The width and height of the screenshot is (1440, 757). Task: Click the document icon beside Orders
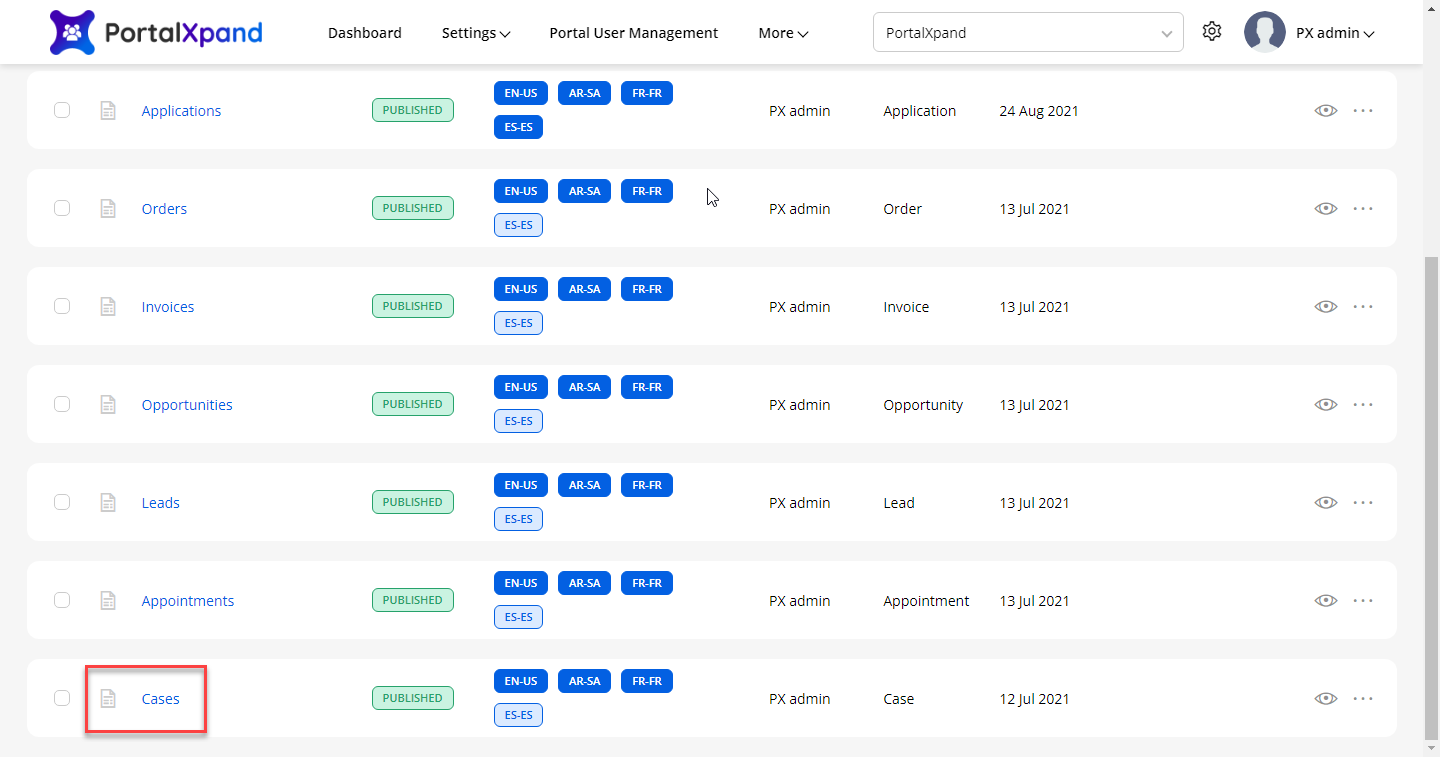[x=108, y=209]
